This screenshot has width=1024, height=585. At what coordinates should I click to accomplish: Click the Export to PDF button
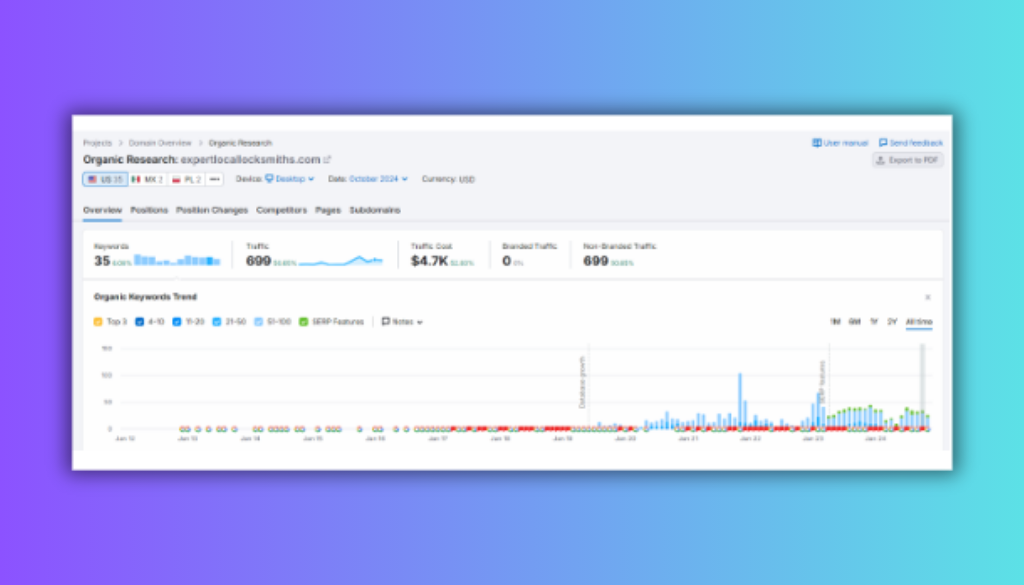click(907, 160)
